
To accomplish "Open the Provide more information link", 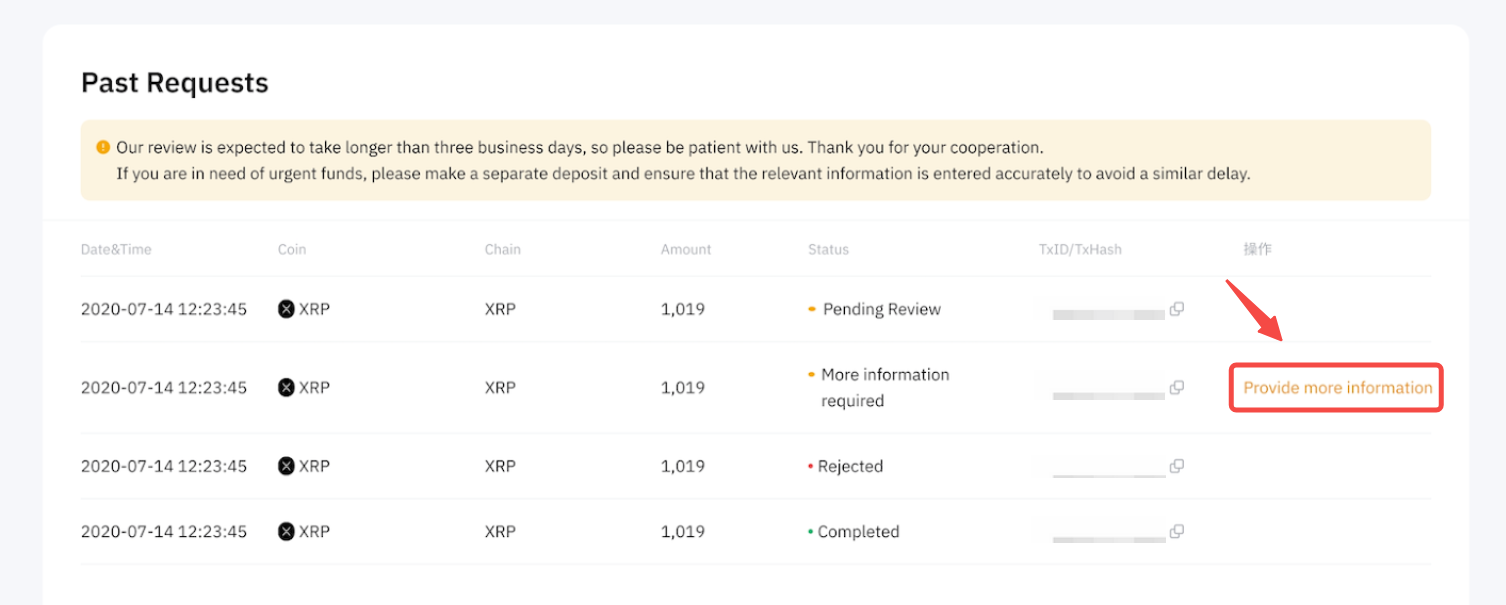I will pos(1337,388).
